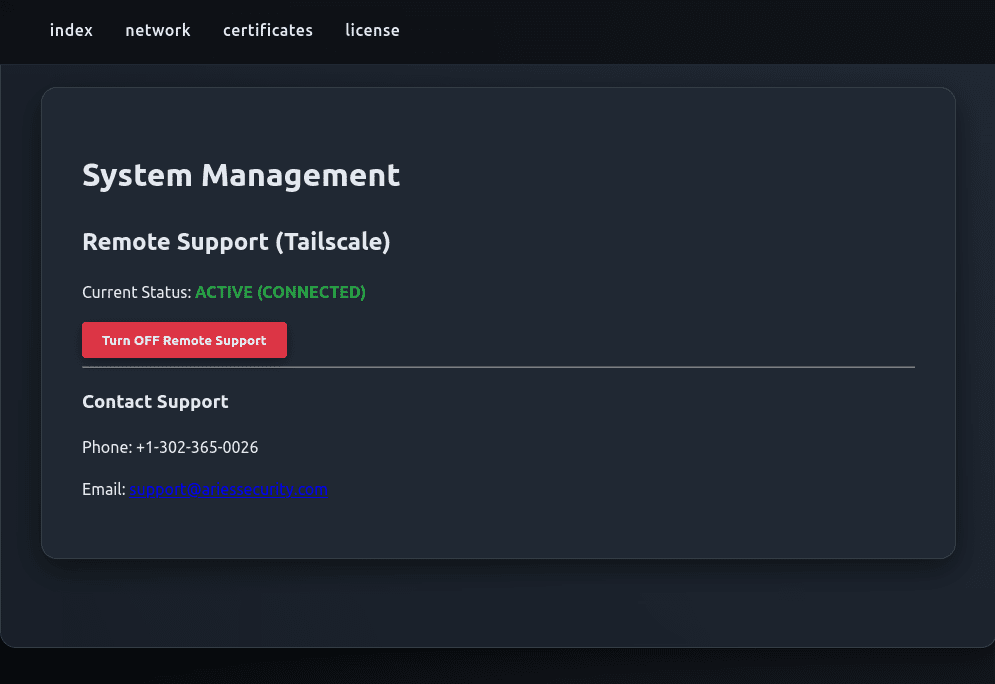Click empty navigation bar space right of license

point(700,30)
